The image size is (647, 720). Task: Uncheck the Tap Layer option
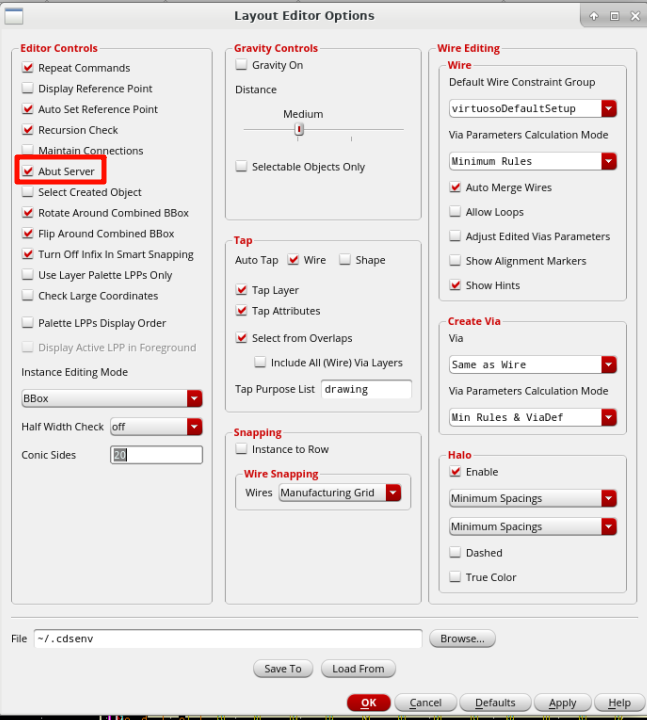241,290
